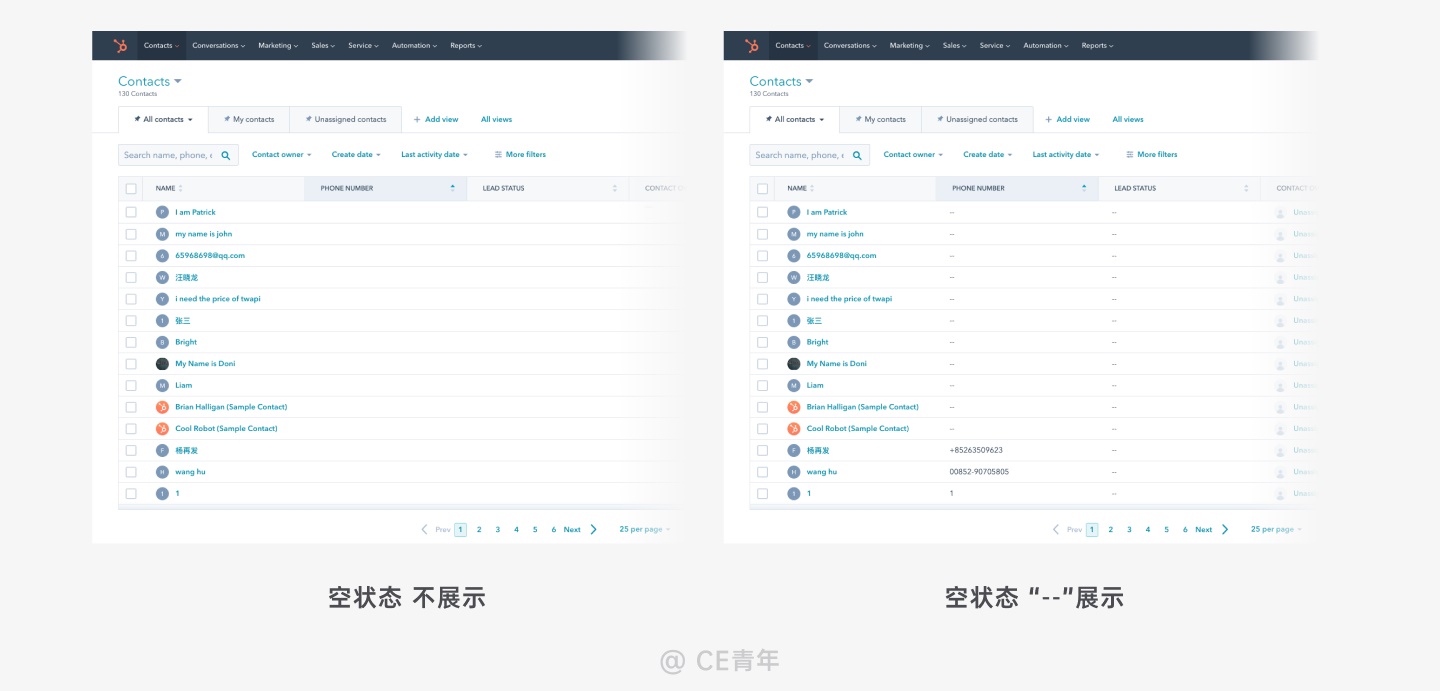Check the Liam row in right screenshot
This screenshot has height=691, width=1441.
pos(763,385)
